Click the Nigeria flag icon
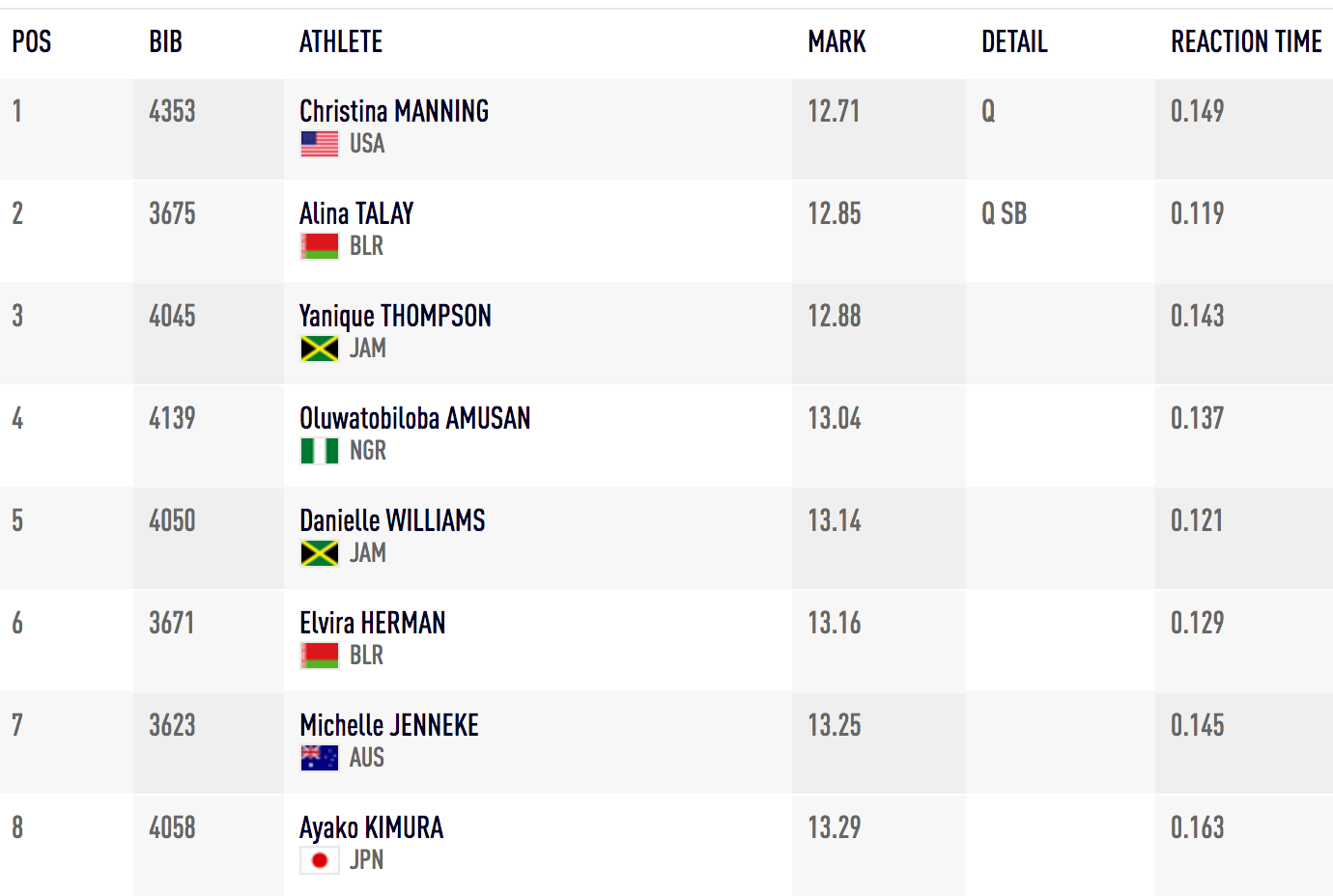The width and height of the screenshot is (1333, 896). tap(320, 451)
